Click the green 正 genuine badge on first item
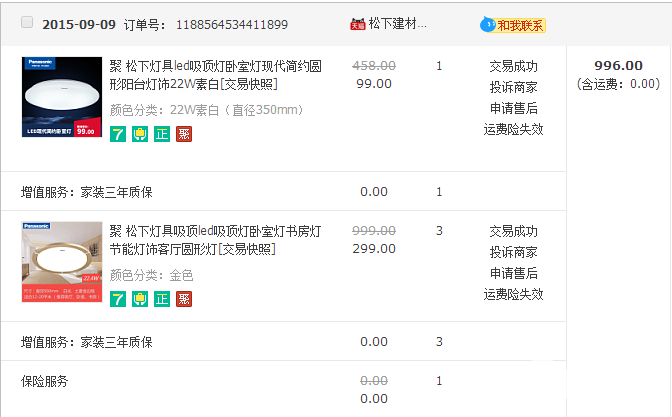The image size is (672, 417). click(x=162, y=133)
